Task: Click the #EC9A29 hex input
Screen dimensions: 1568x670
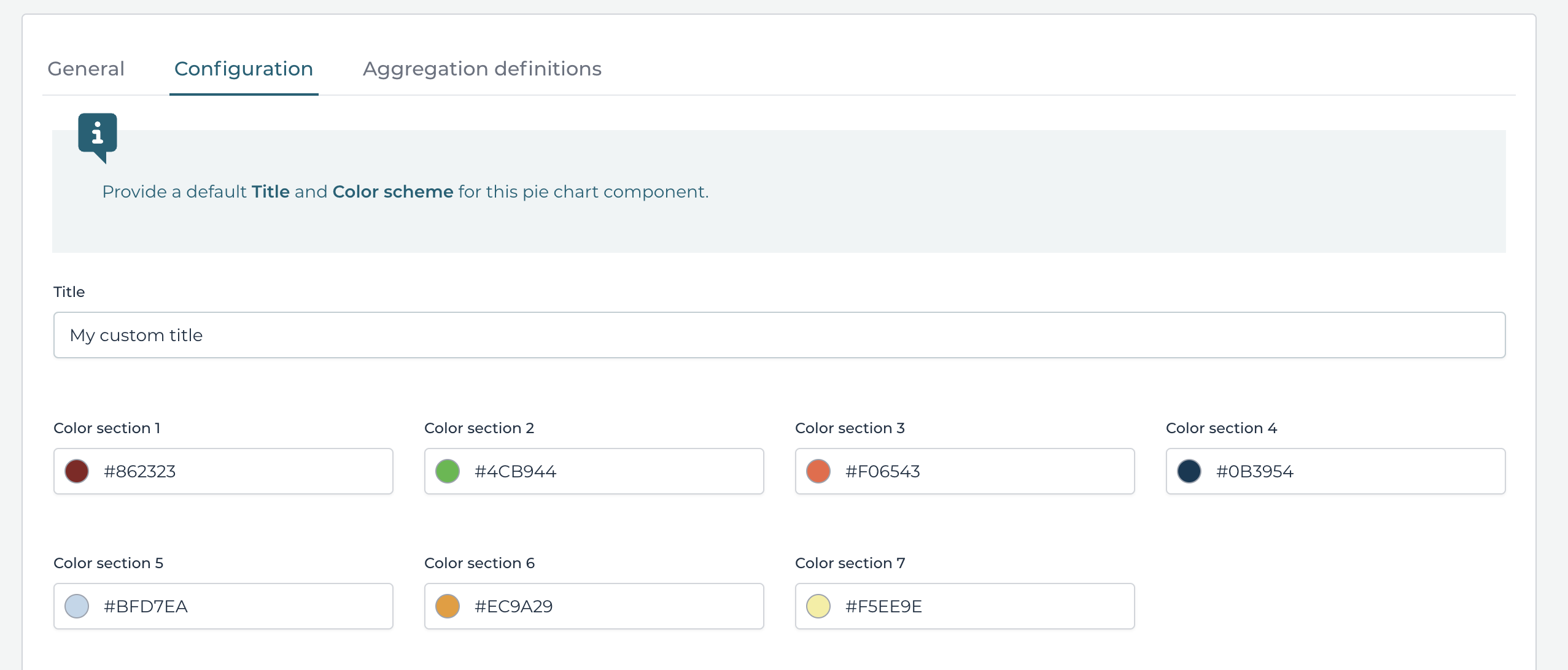Action: pyautogui.click(x=513, y=606)
